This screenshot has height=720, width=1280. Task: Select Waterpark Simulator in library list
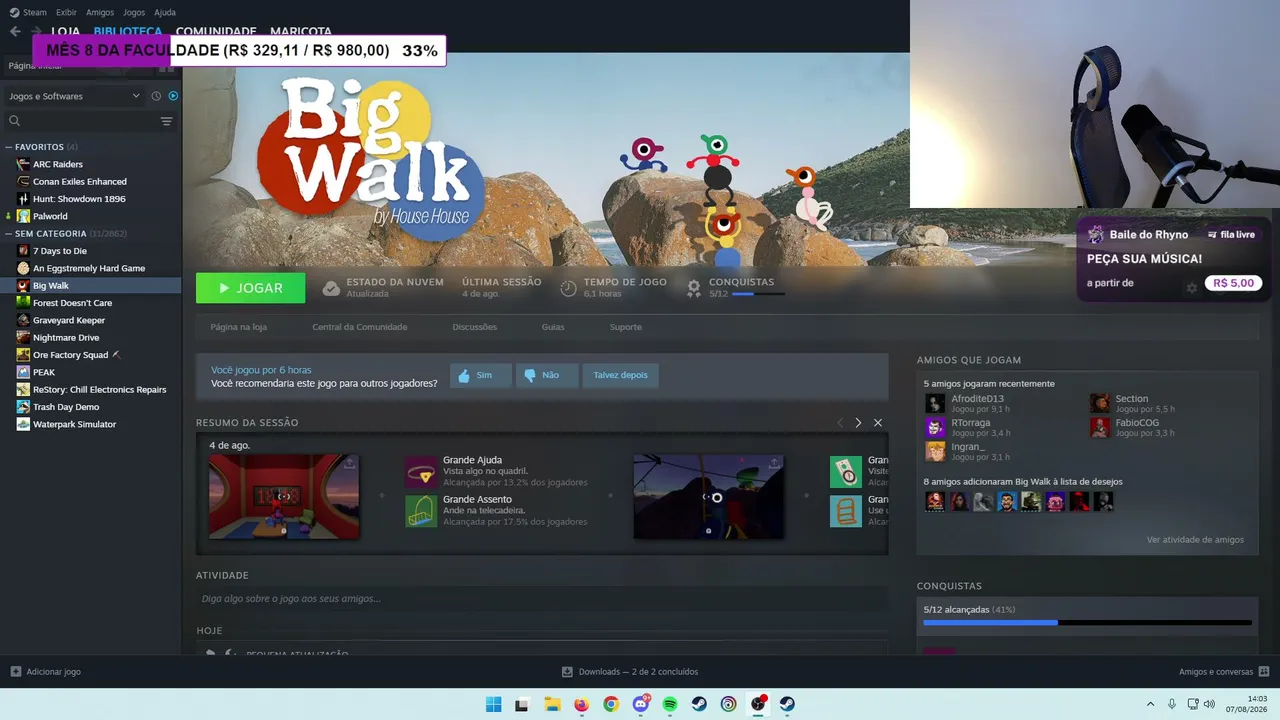[74, 424]
